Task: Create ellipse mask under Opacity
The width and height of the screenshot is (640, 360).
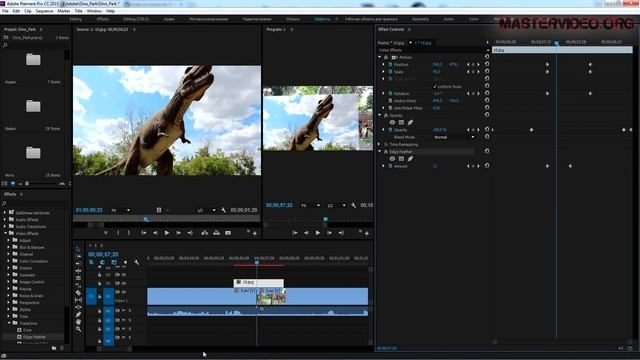Action: click(392, 122)
